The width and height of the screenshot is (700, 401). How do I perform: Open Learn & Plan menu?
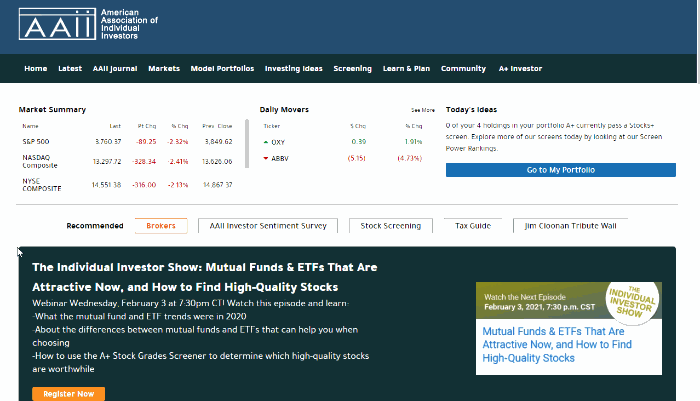pyautogui.click(x=406, y=68)
